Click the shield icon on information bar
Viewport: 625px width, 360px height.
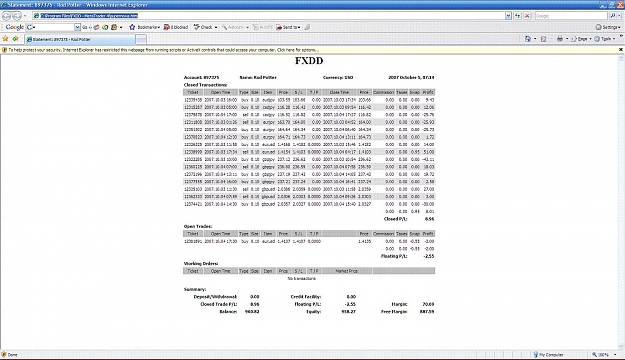pyautogui.click(x=4, y=50)
